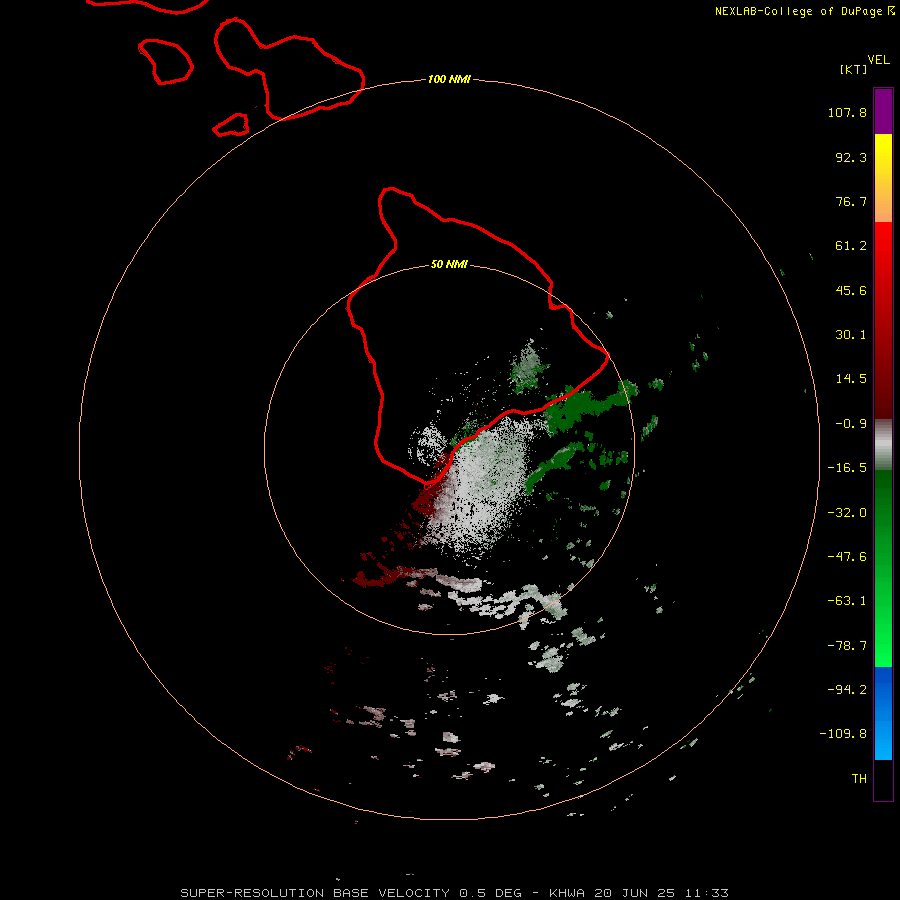The height and width of the screenshot is (900, 900).
Task: Click inside the small Kahoolawe island outline
Action: point(232,126)
